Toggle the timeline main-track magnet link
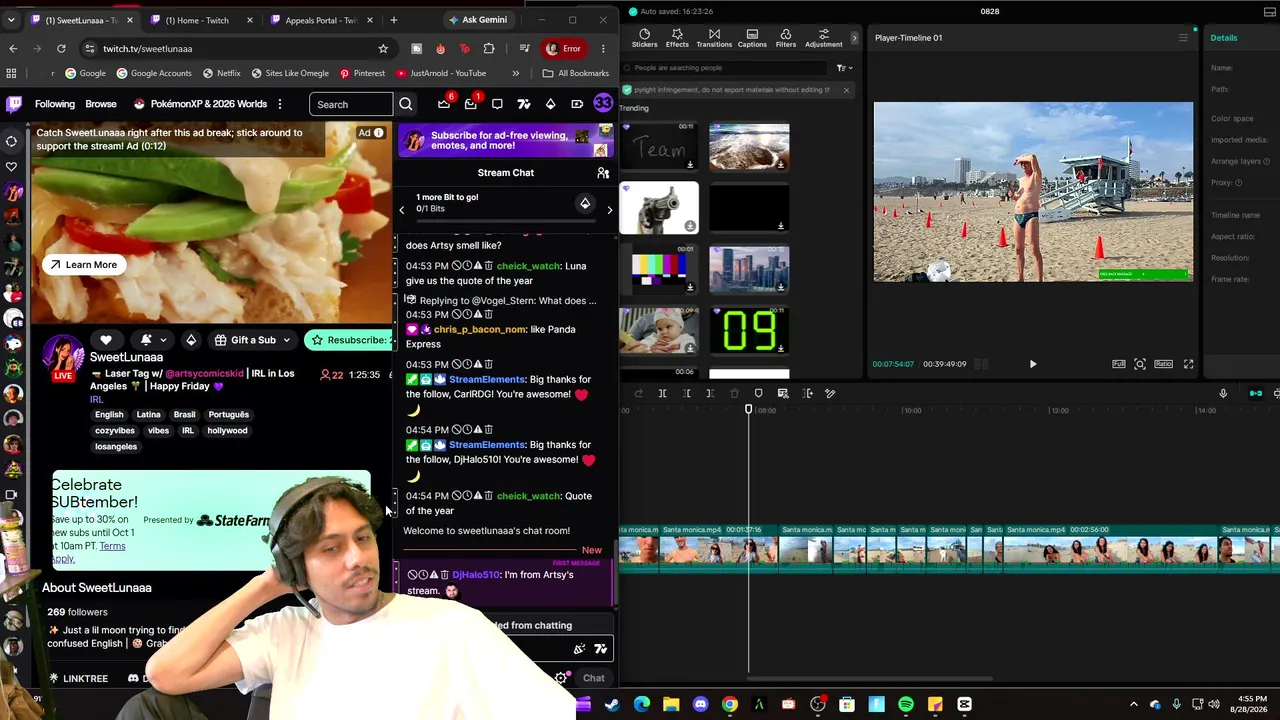1280x720 pixels. (x=1256, y=394)
